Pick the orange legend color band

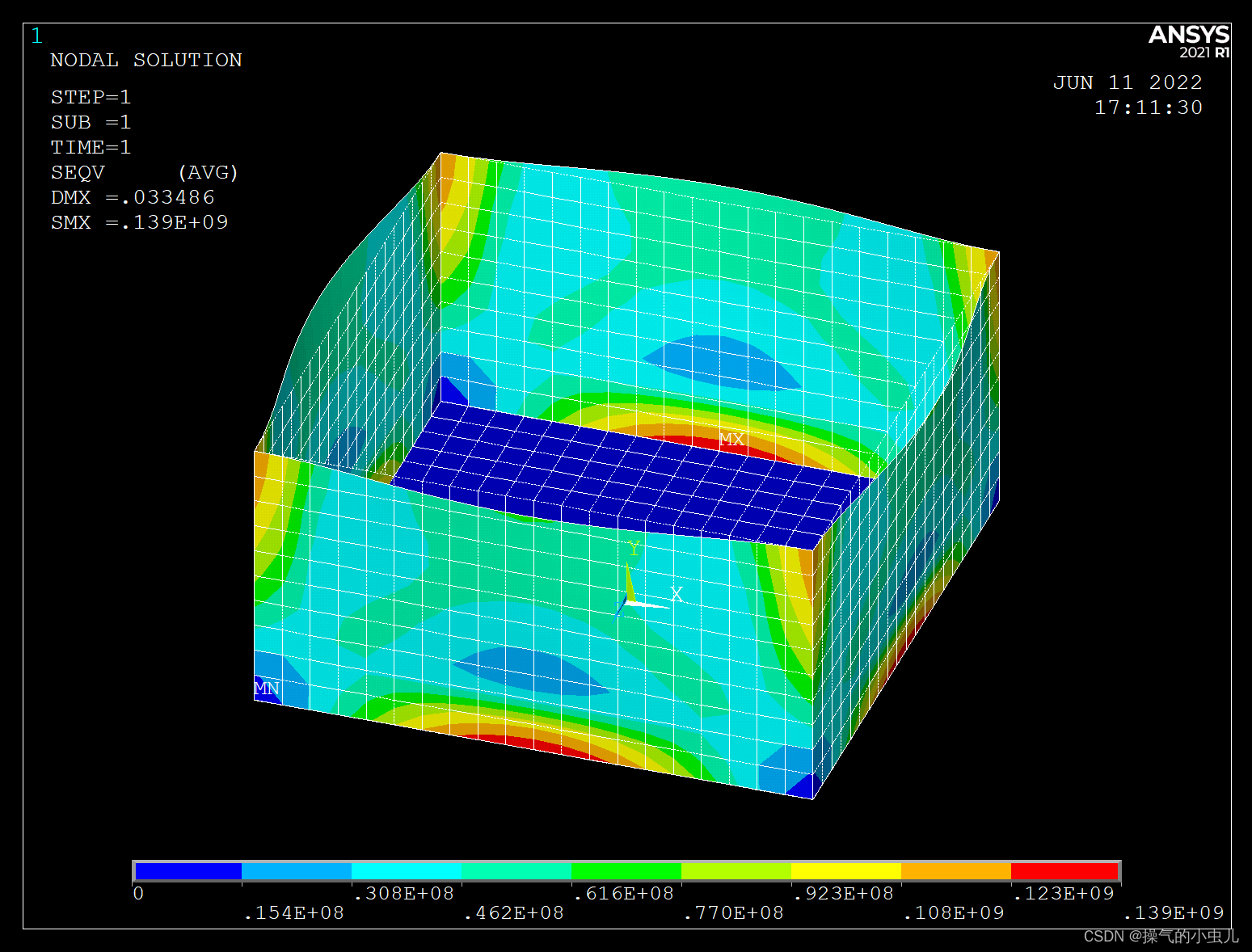[955, 870]
